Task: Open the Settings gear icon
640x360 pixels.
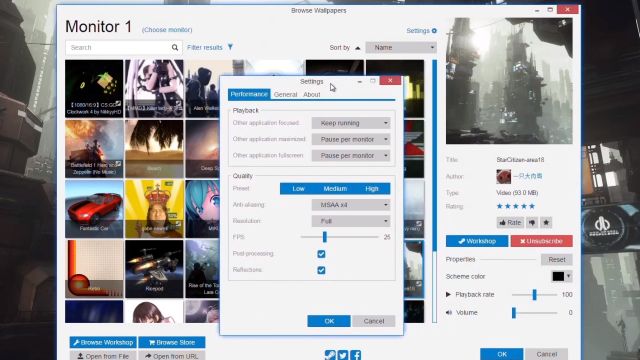Action: point(434,31)
